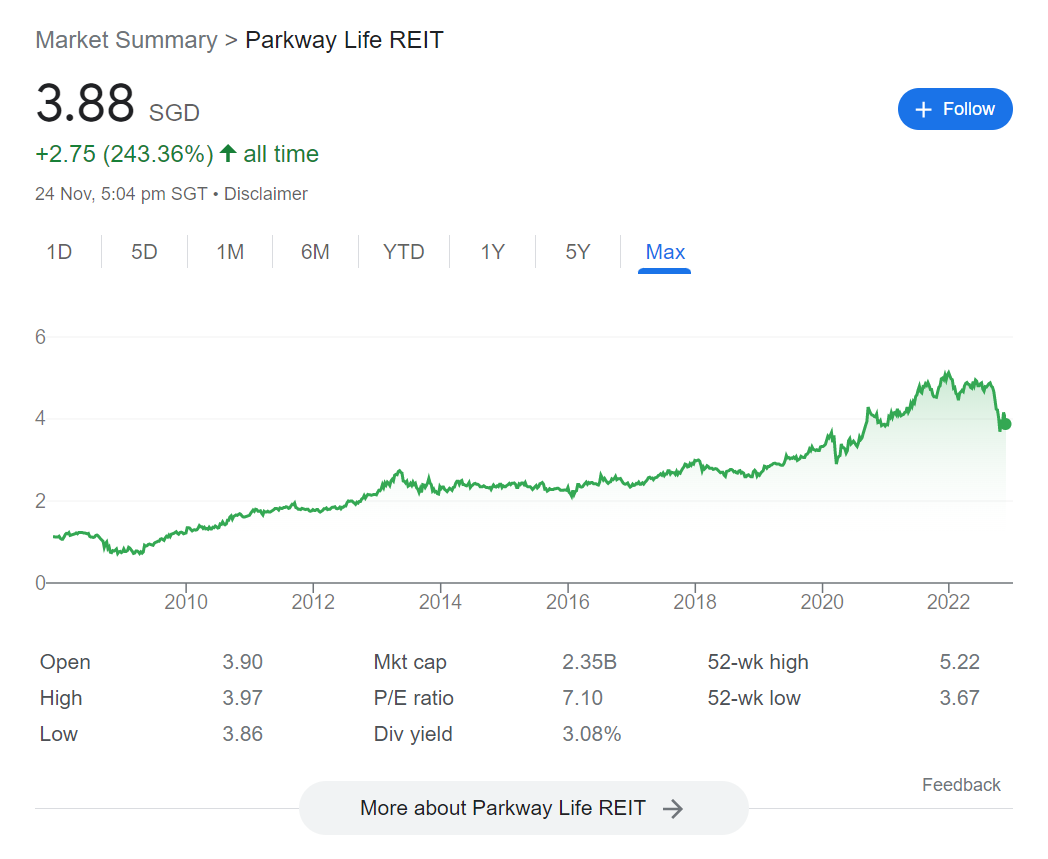Select the 6M chart range tab
The height and width of the screenshot is (859, 1048).
(315, 252)
